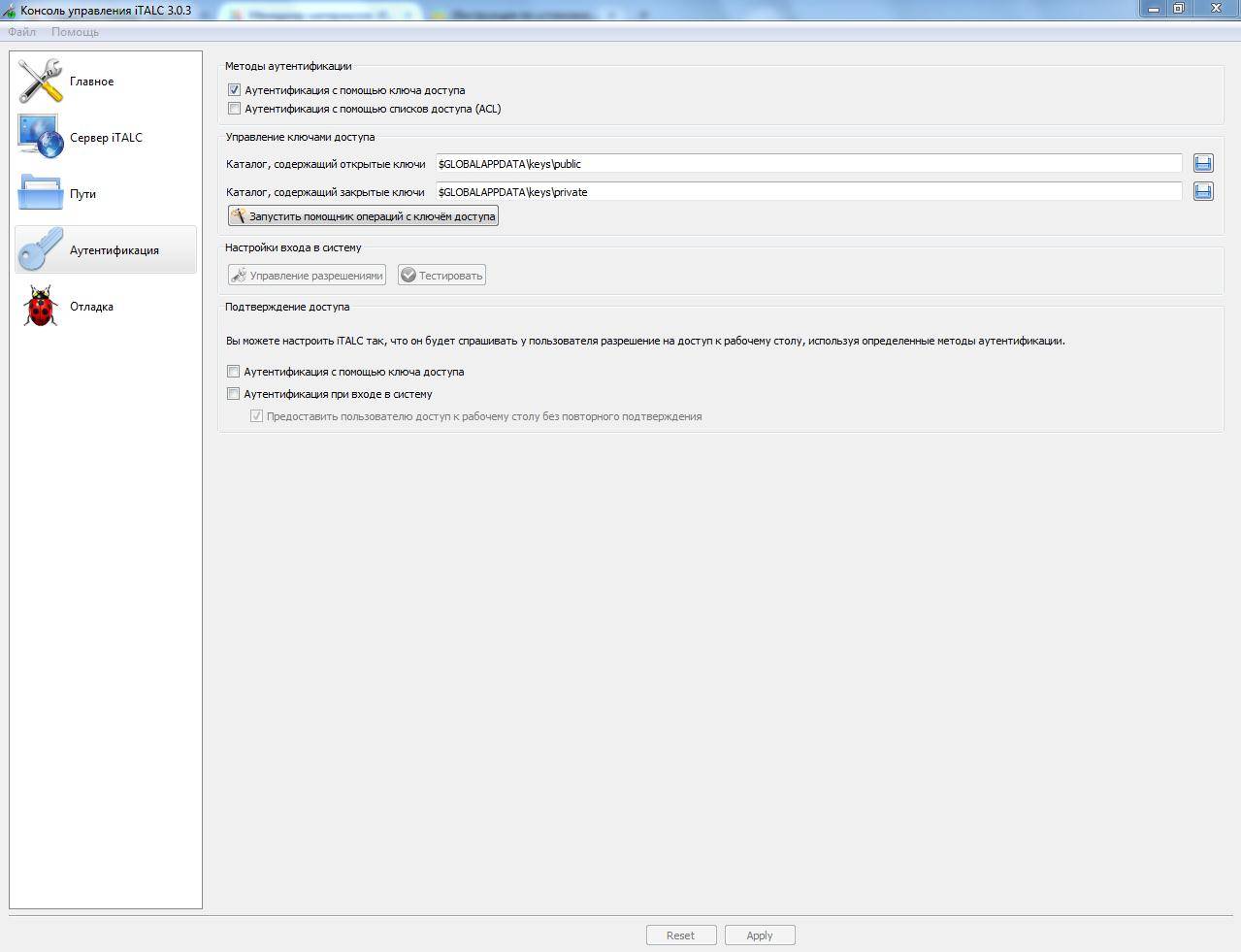Enable access confirmation for key authentication
The width and height of the screenshot is (1241, 952).
pos(233,372)
